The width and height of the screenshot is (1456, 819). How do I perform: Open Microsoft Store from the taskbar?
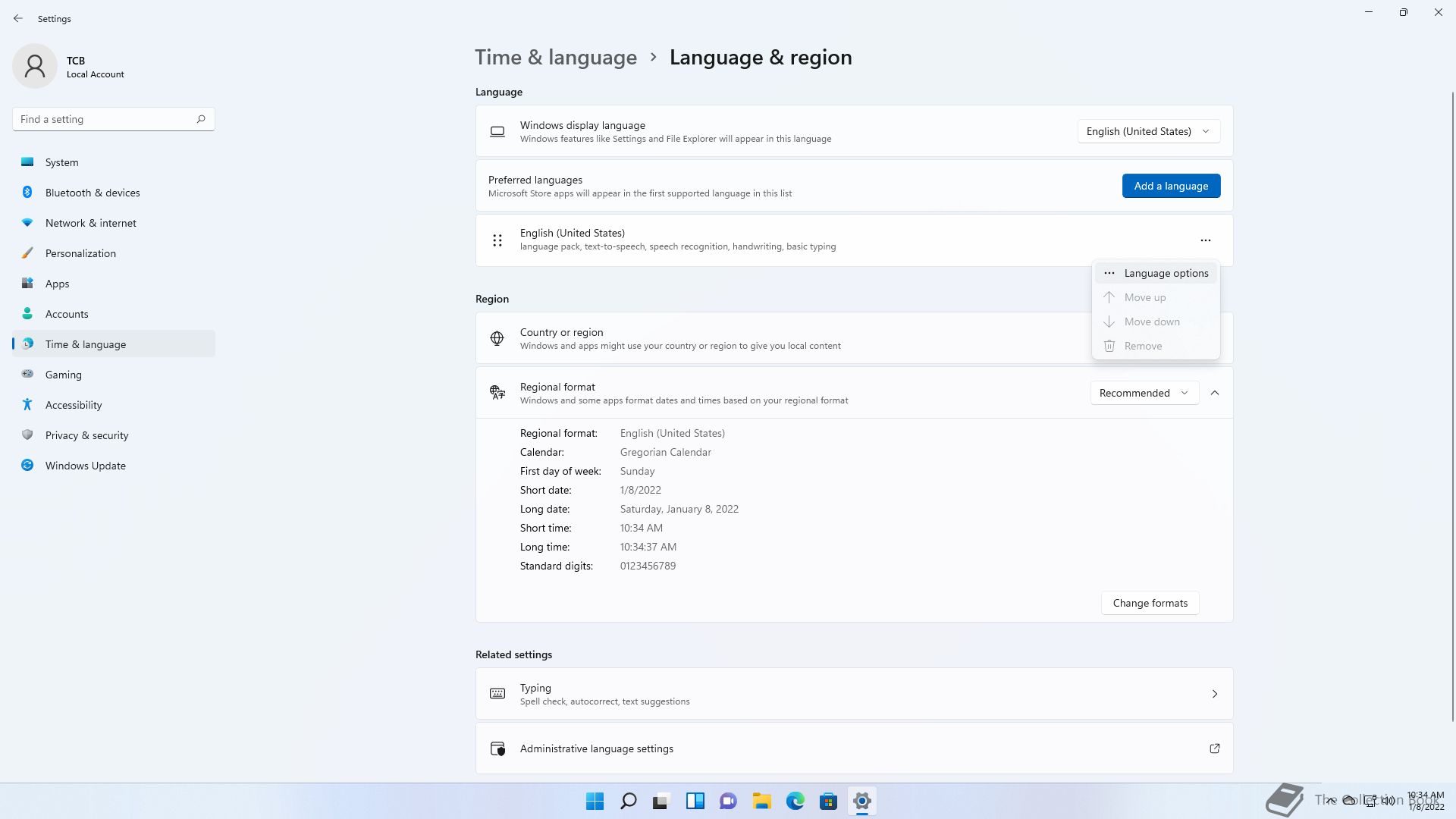(x=828, y=801)
